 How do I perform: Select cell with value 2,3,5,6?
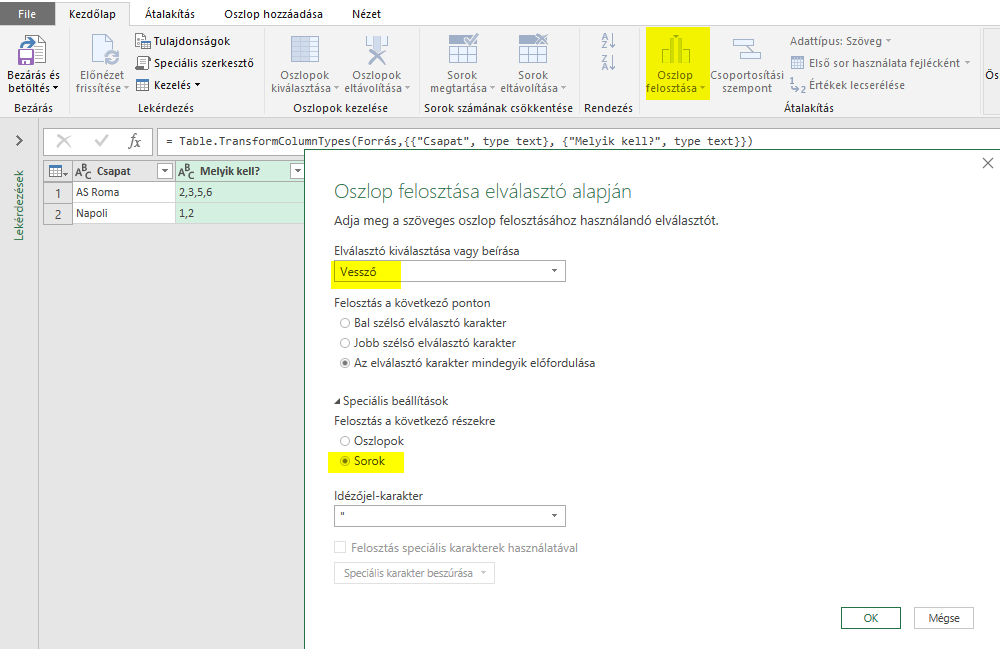(240, 192)
